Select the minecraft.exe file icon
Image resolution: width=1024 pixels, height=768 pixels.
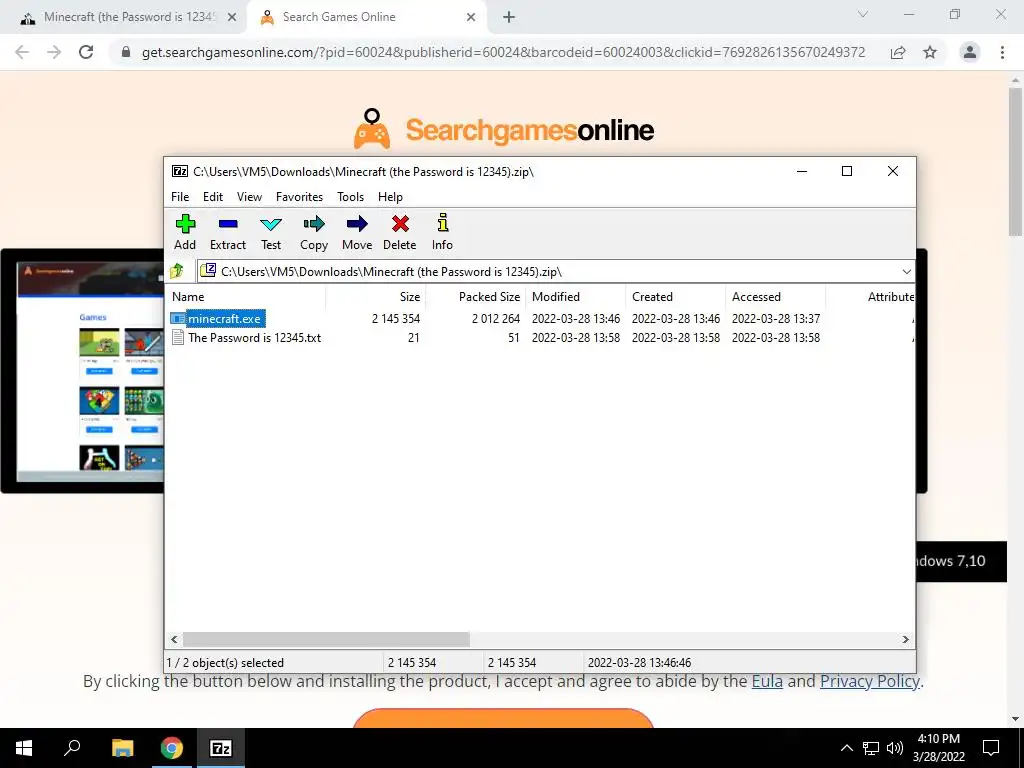178,319
